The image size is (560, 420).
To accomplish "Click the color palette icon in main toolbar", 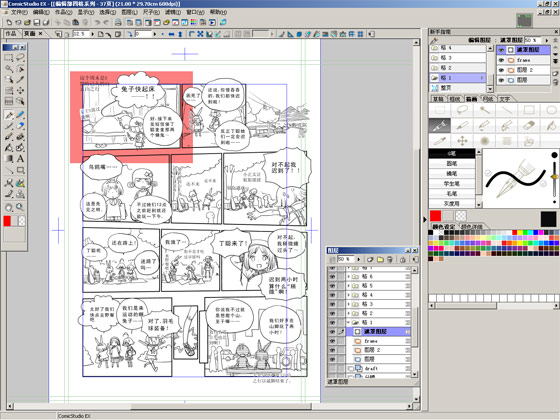I will click(193, 22).
